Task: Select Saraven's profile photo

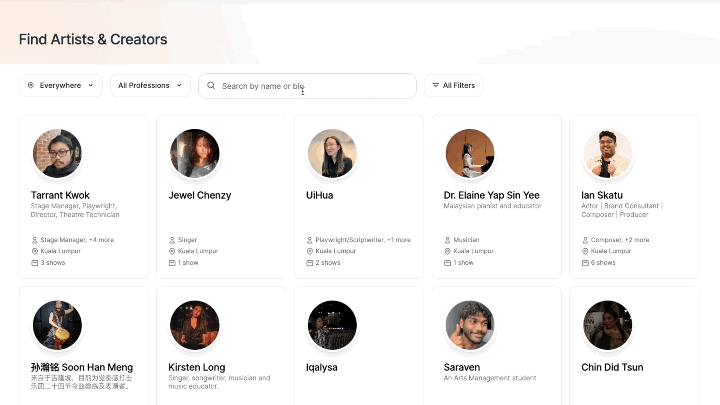Action: click(470, 325)
